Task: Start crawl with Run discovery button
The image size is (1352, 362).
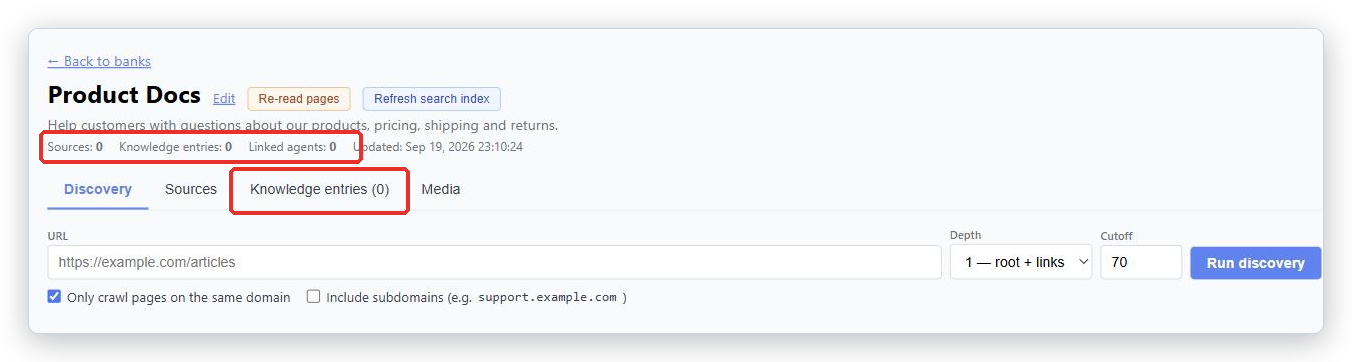Action: (x=1256, y=263)
